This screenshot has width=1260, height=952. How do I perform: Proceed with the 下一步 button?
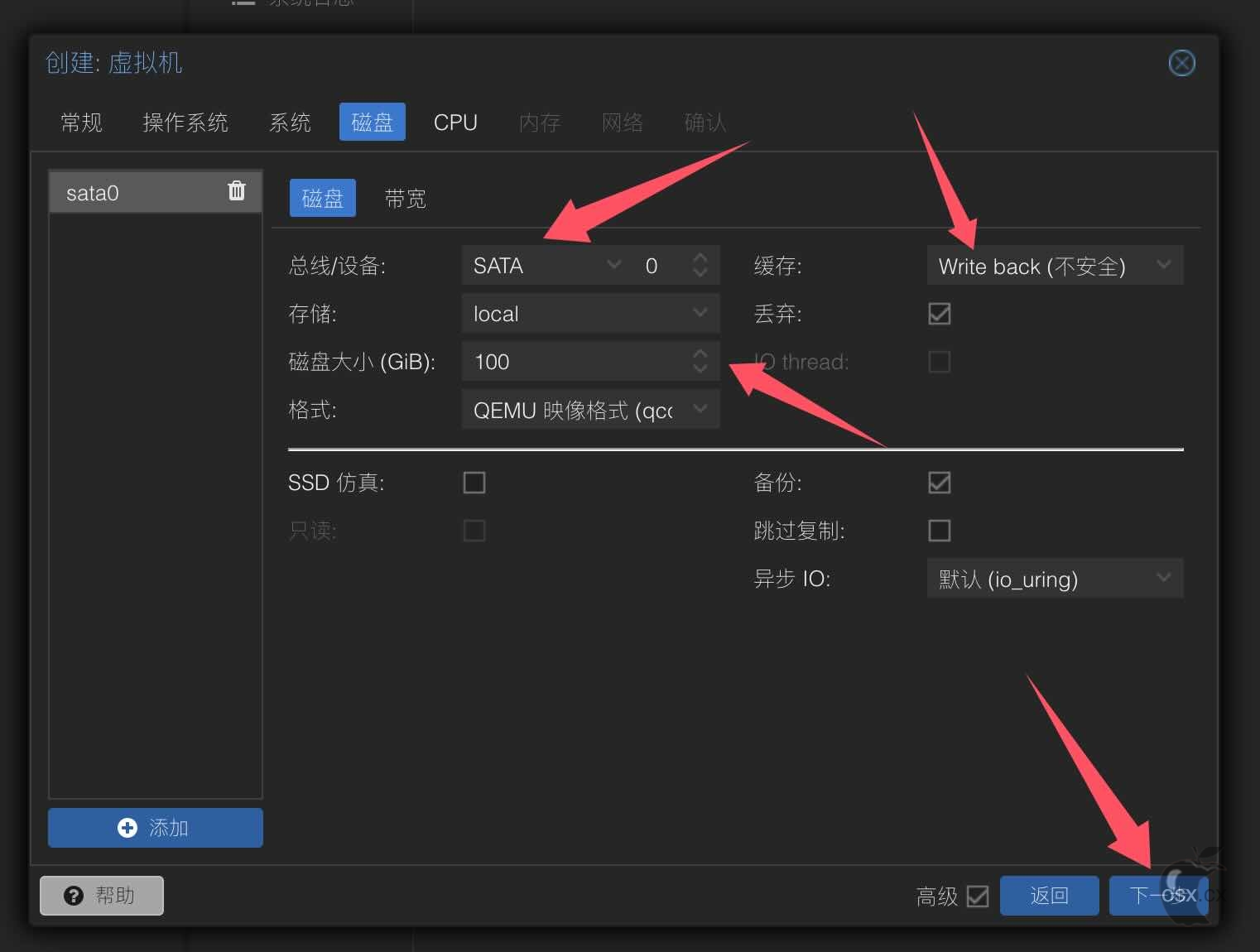click(1158, 896)
